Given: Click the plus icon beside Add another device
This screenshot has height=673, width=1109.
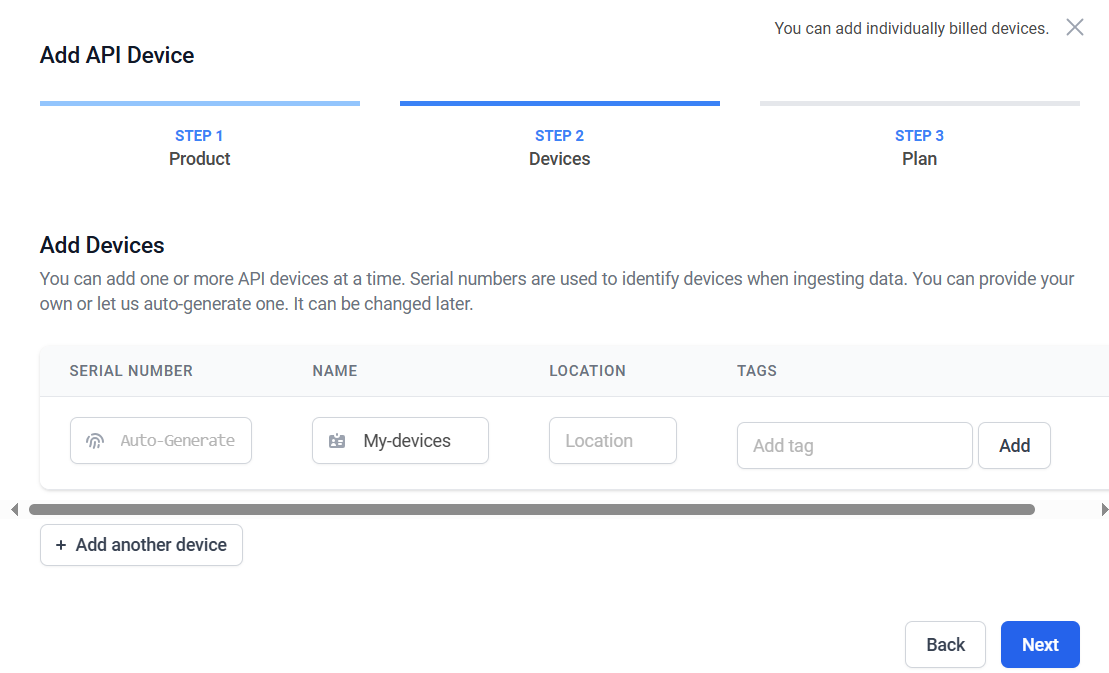Looking at the screenshot, I should pyautogui.click(x=61, y=545).
